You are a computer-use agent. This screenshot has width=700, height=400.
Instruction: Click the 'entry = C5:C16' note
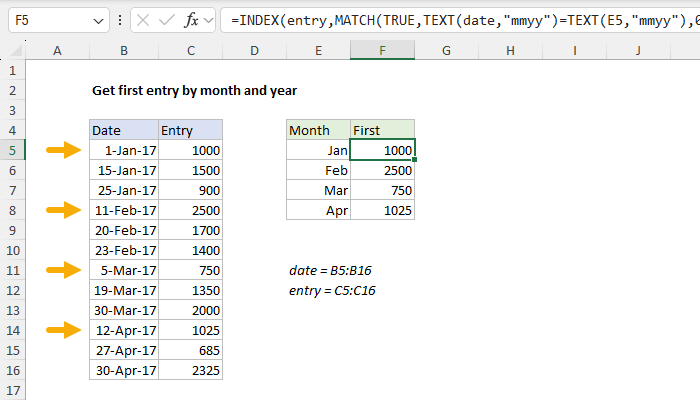332,291
